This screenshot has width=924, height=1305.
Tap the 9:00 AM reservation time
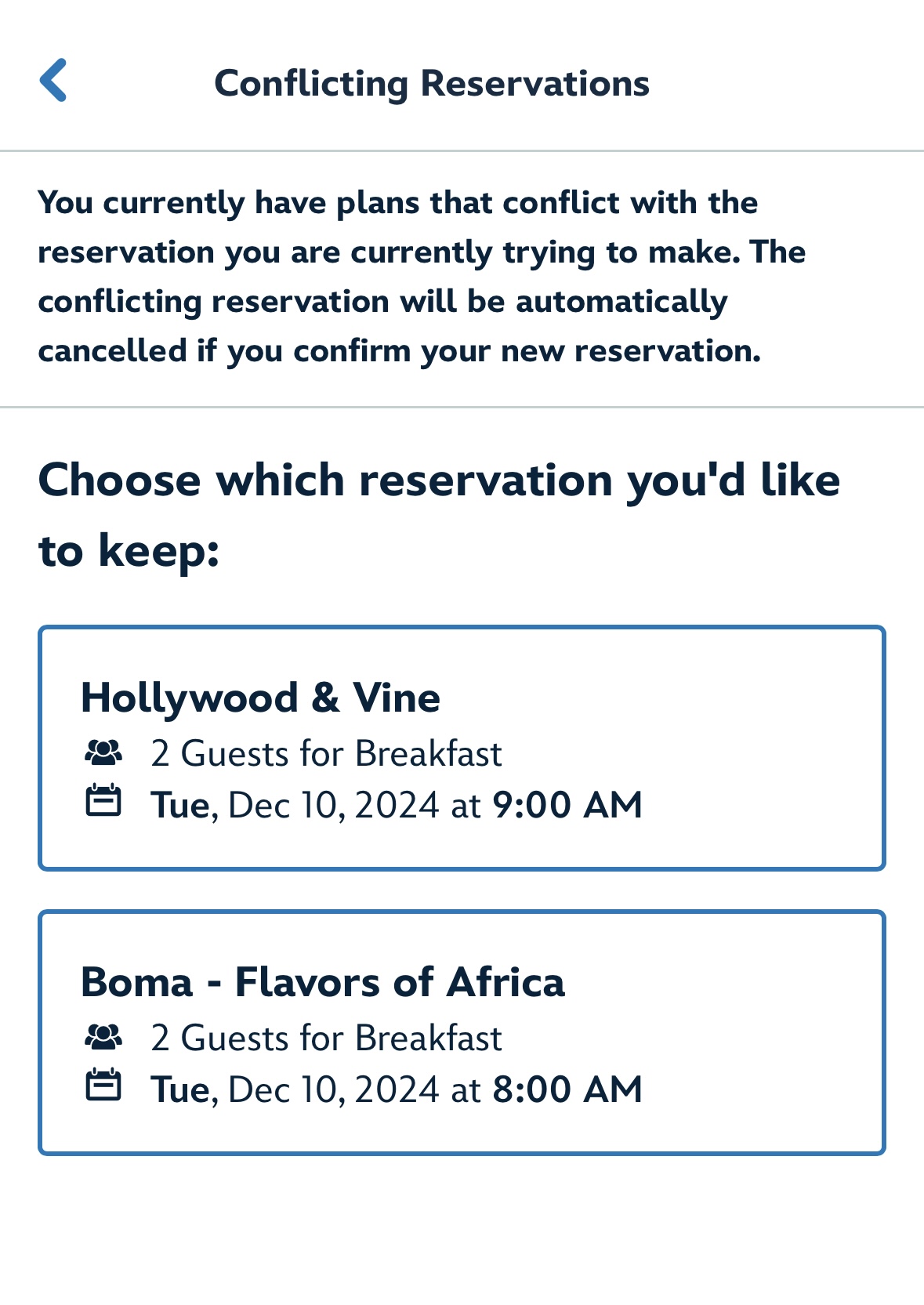pos(567,805)
